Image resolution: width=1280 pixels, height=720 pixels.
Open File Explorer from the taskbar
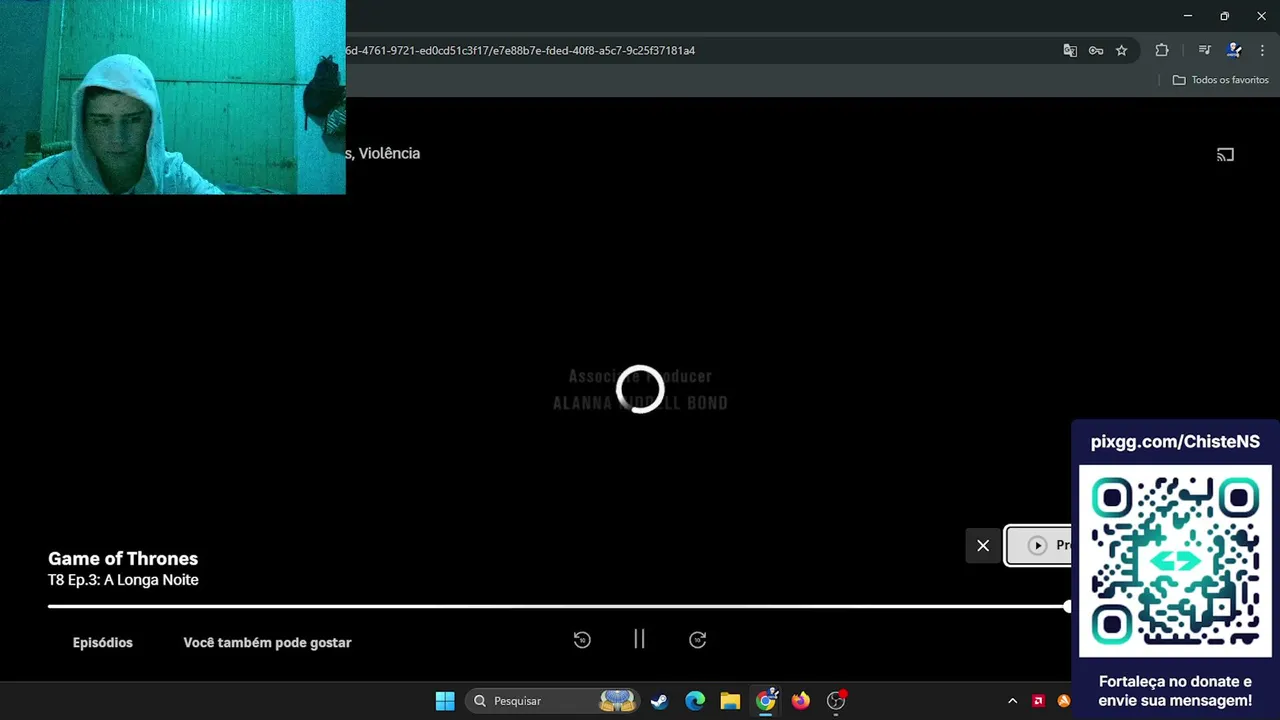point(730,701)
